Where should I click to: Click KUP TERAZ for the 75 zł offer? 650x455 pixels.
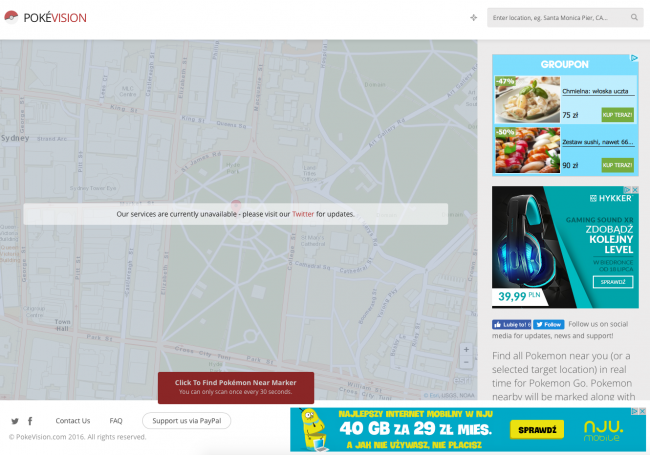point(617,115)
